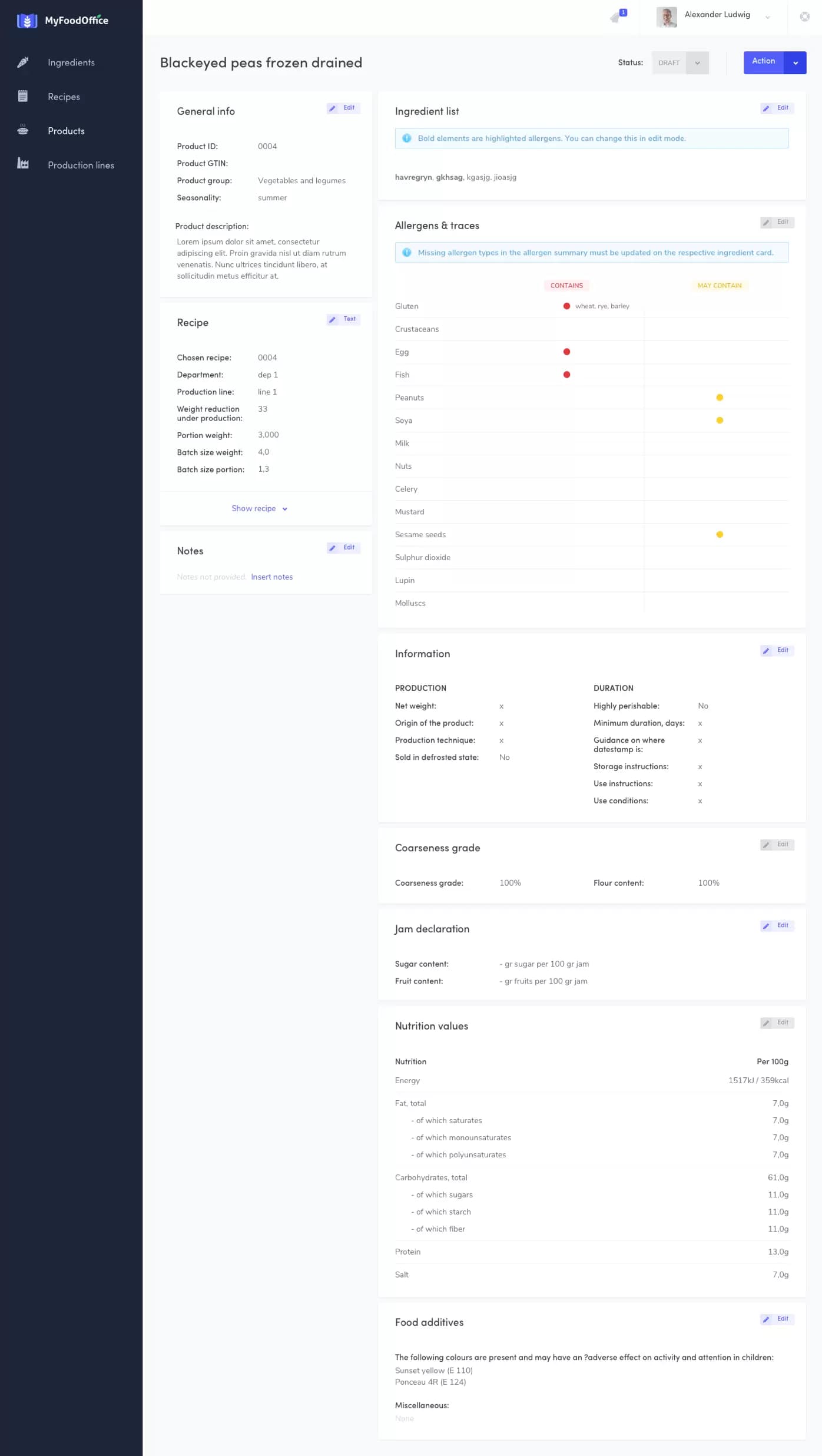
Task: Click the Ingredients carrot icon in sidebar
Action: tap(23, 62)
